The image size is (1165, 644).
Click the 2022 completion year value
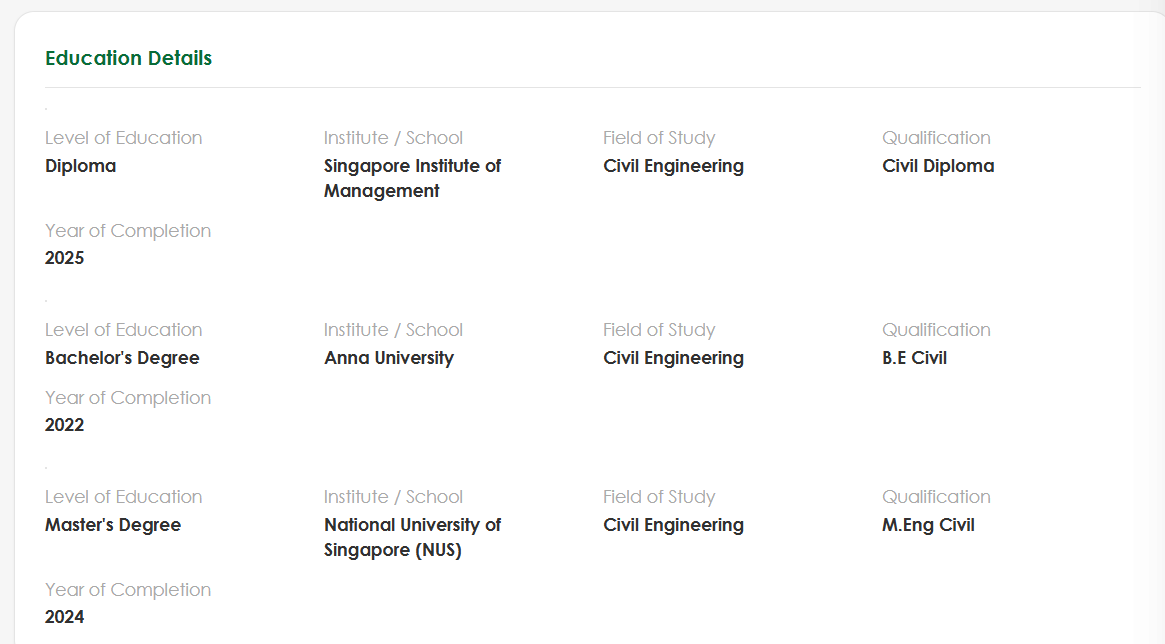click(x=65, y=425)
